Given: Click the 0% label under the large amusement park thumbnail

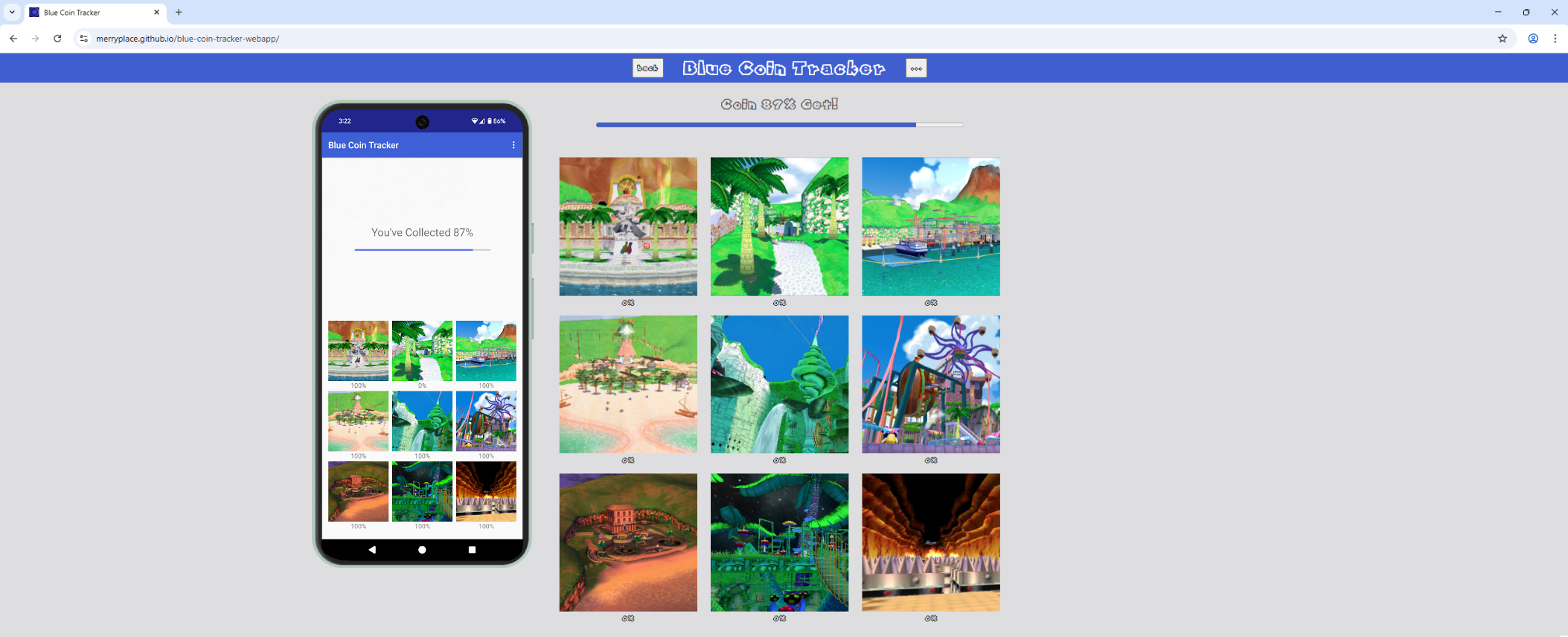Looking at the screenshot, I should click(931, 461).
